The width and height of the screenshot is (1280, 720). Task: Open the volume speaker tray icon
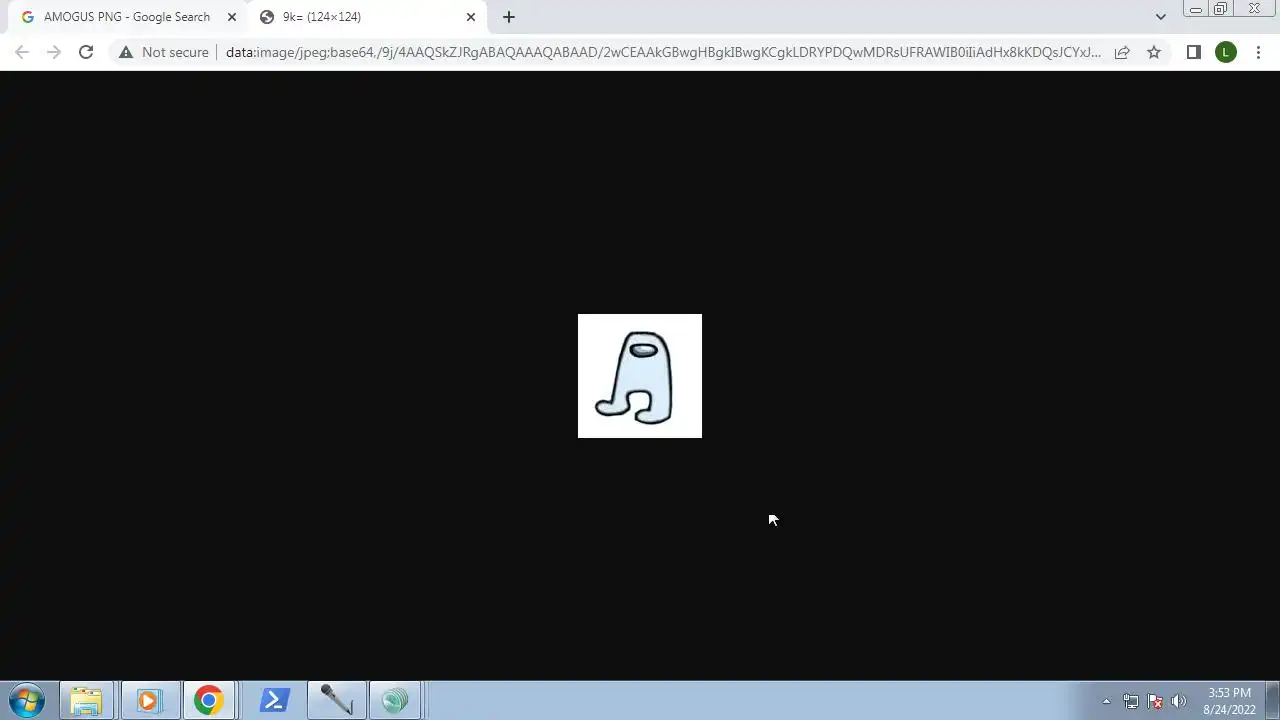click(x=1179, y=701)
